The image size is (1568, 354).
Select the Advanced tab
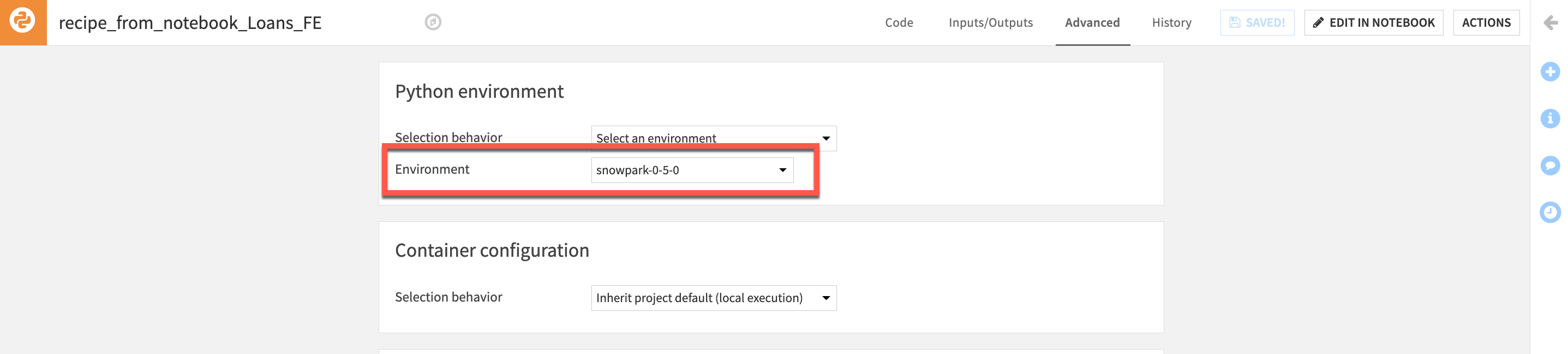point(1092,23)
